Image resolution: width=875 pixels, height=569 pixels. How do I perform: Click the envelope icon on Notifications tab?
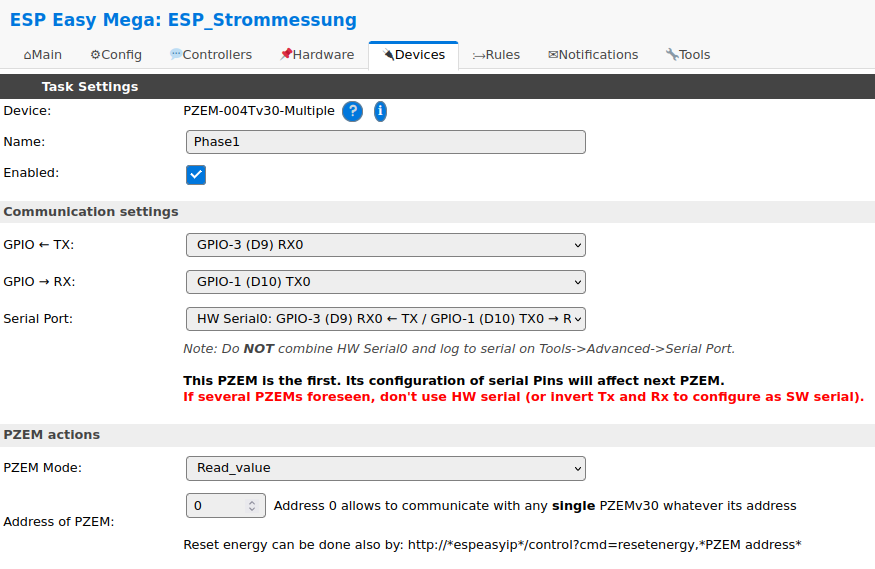(553, 55)
